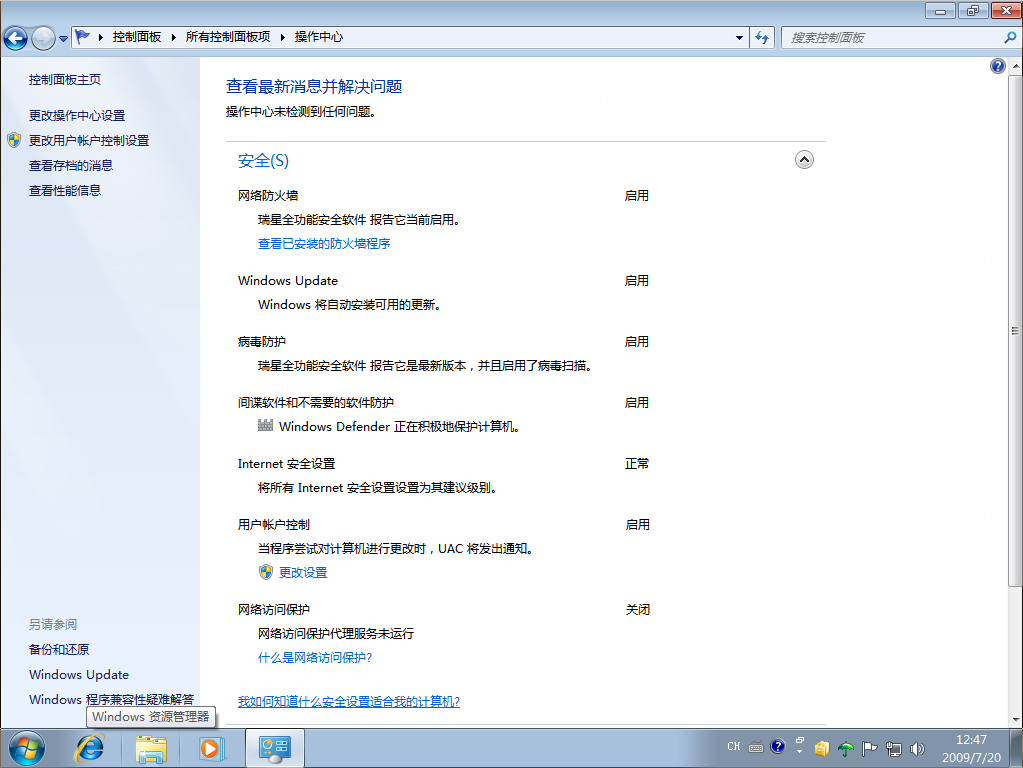
Task: Click the Action Center flag tray icon
Action: (870, 748)
